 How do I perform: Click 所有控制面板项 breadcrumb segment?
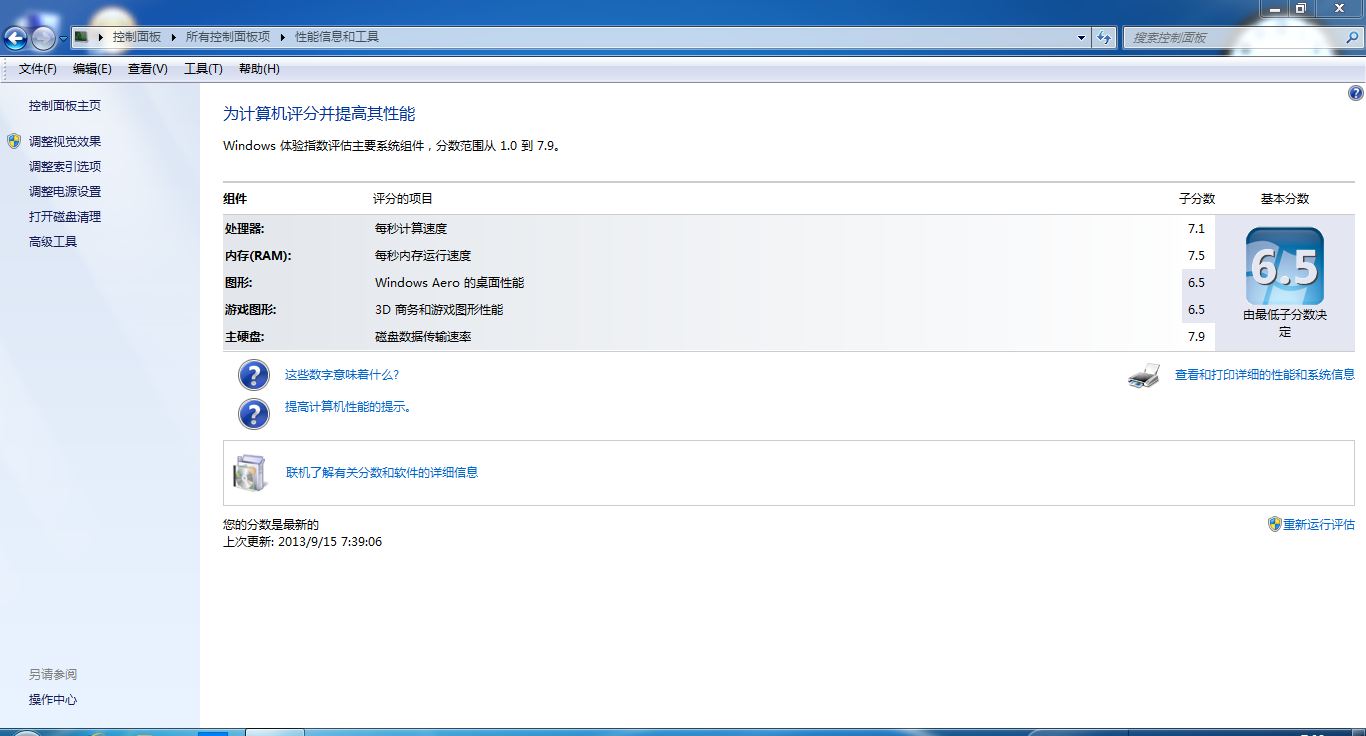pyautogui.click(x=228, y=37)
